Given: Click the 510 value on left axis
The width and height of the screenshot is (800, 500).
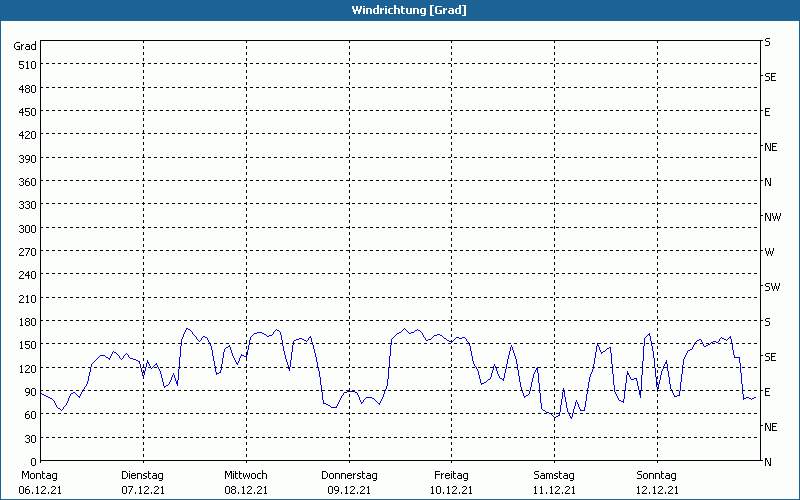Looking at the screenshot, I should [x=28, y=65].
